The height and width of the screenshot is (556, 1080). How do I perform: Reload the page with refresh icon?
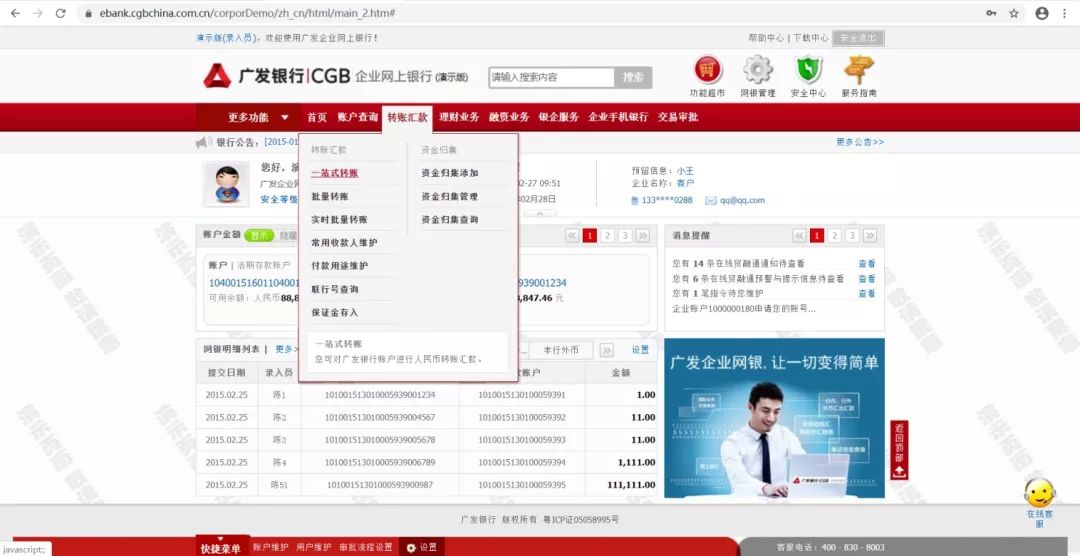[x=61, y=13]
